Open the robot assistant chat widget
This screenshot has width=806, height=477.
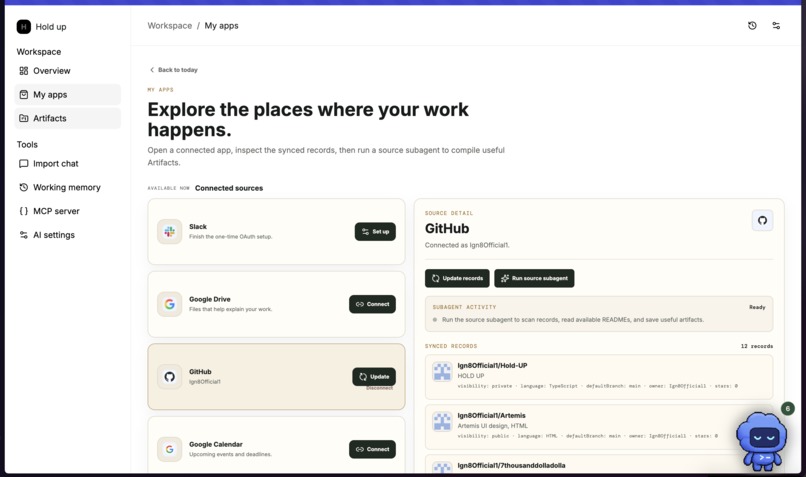tap(762, 441)
